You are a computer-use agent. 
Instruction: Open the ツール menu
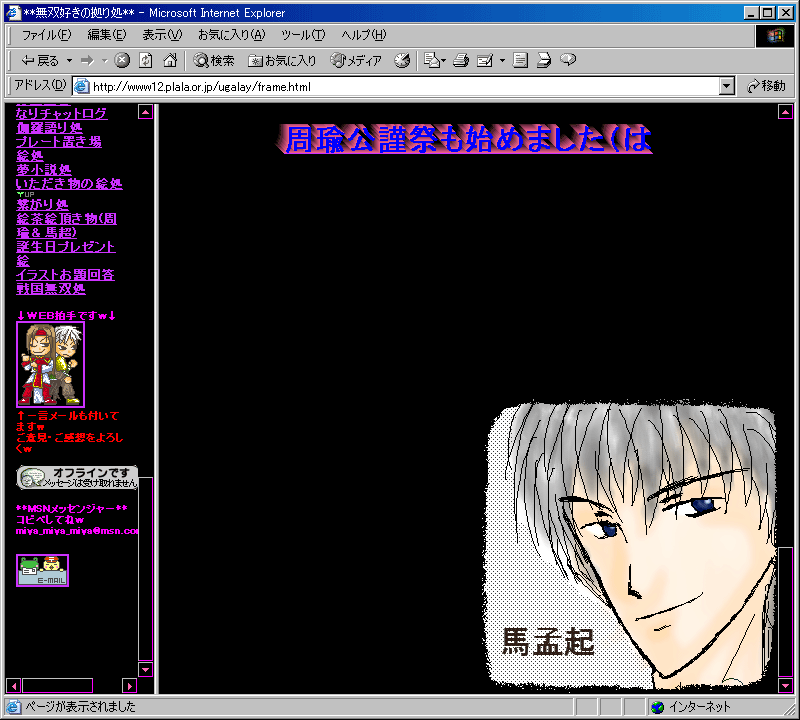[x=303, y=35]
